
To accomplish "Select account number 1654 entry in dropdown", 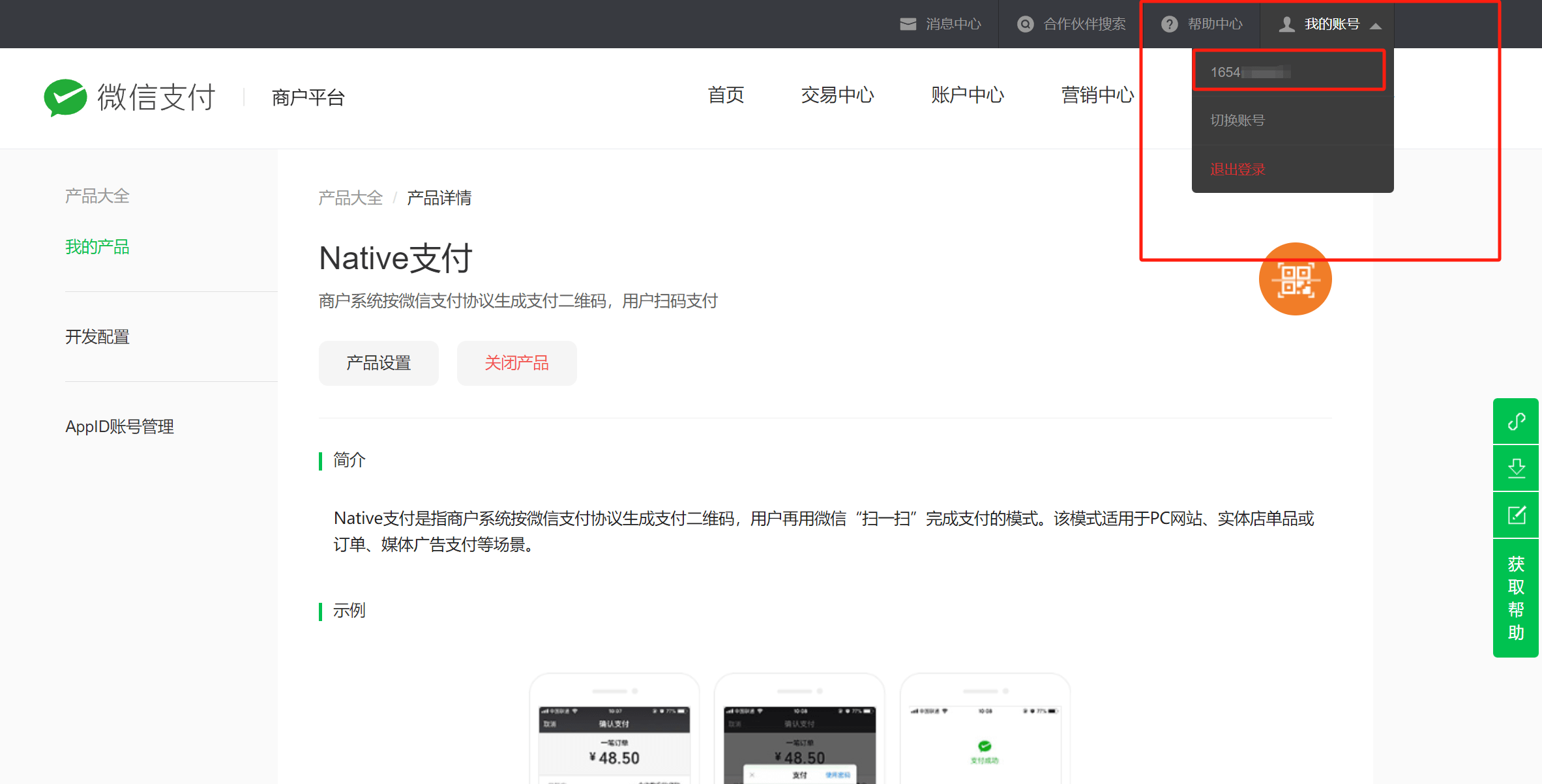I will [1292, 72].
